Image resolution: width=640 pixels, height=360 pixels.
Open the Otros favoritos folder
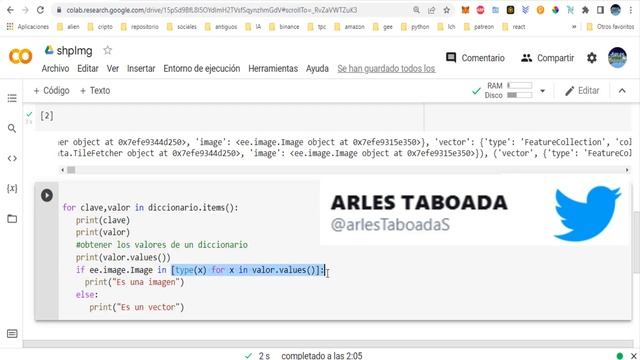point(610,27)
